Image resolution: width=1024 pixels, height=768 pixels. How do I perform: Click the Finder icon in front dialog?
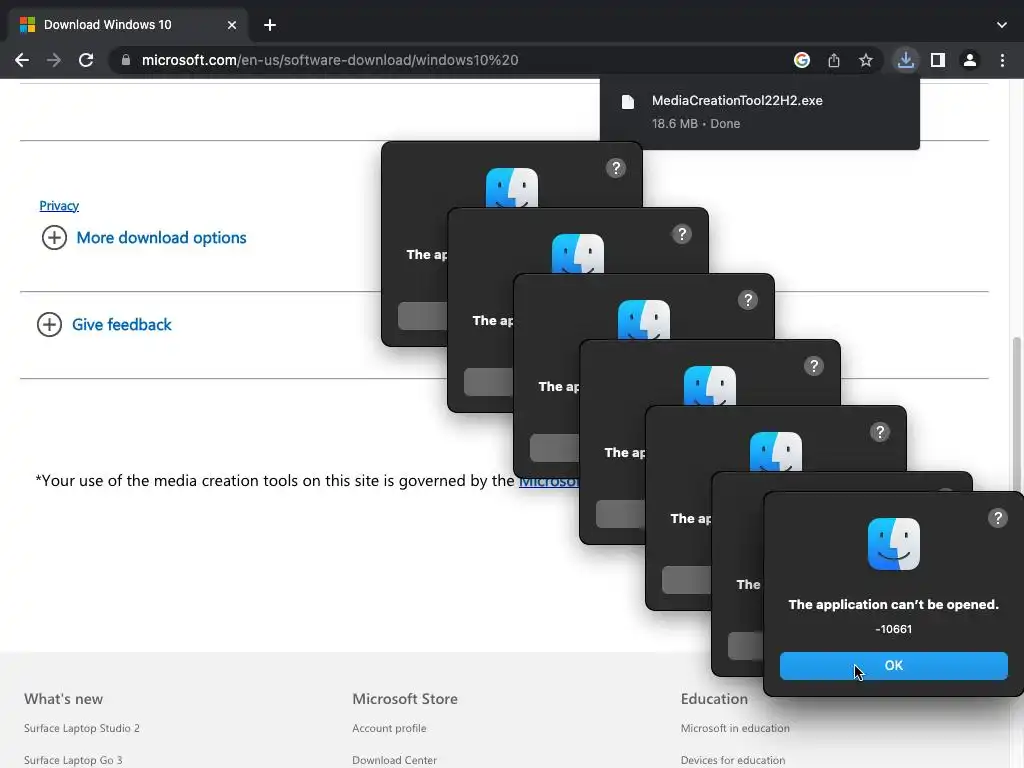pyautogui.click(x=893, y=544)
